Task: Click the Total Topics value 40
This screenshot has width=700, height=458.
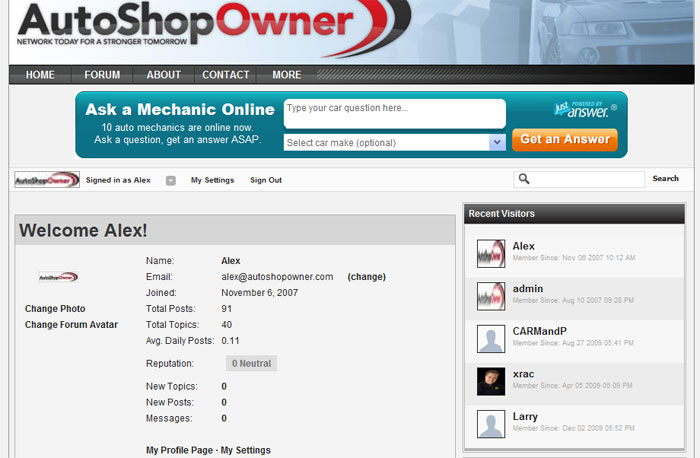Action: [x=226, y=325]
